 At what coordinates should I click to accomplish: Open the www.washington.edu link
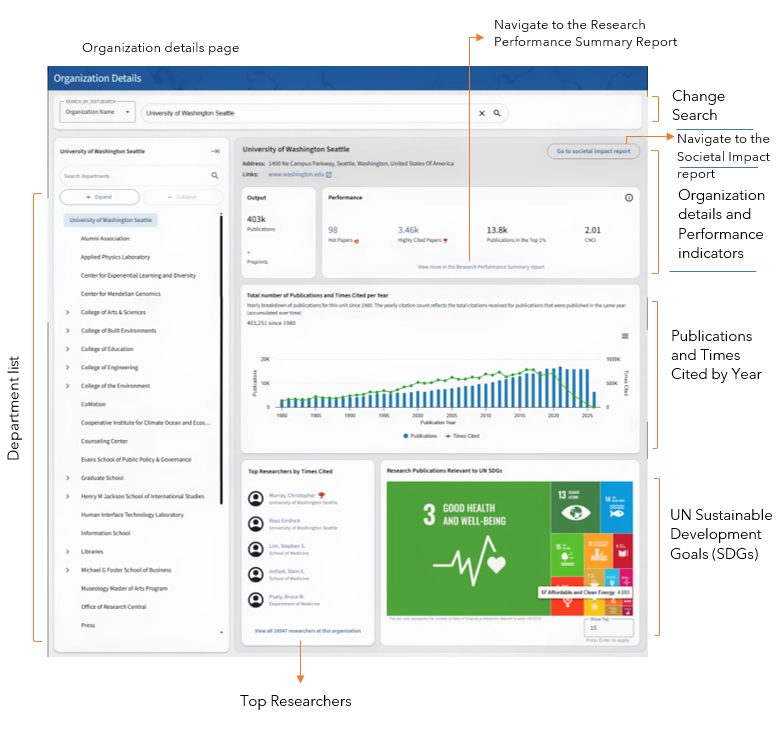296,174
